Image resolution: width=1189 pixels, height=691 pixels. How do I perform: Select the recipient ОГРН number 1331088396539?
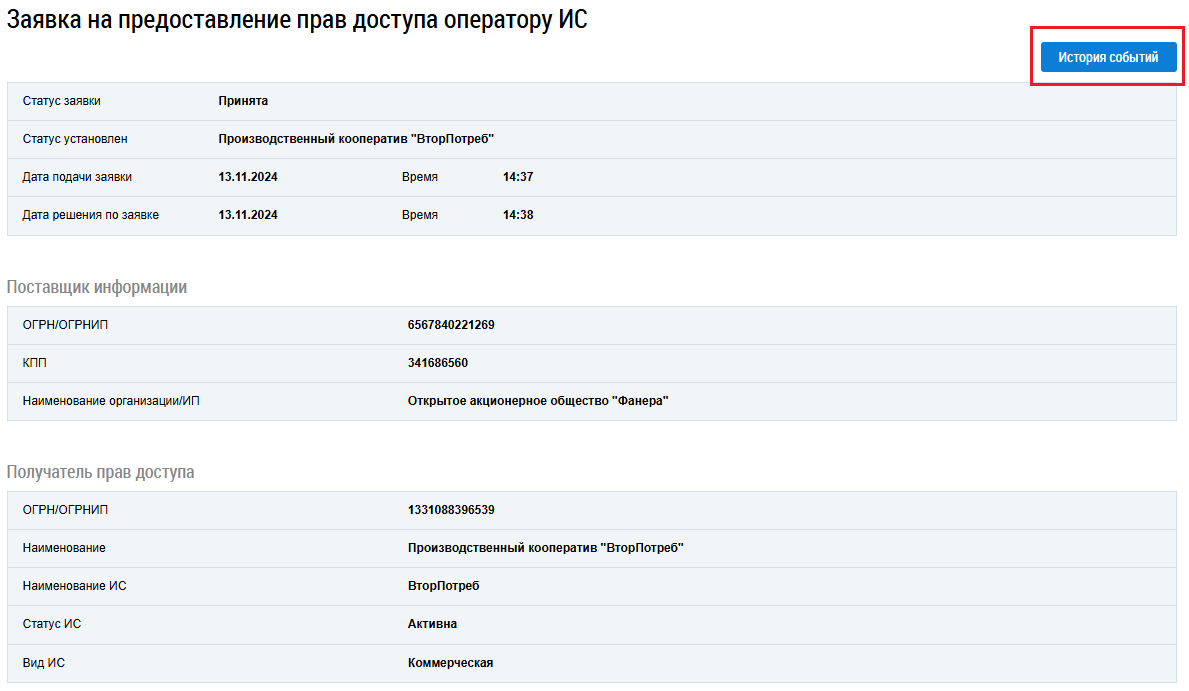point(451,510)
